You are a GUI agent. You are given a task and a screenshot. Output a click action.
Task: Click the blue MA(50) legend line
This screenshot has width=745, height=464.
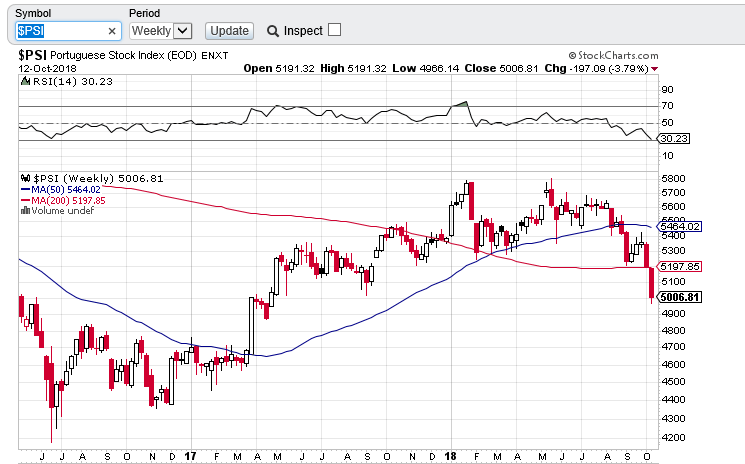[26, 189]
